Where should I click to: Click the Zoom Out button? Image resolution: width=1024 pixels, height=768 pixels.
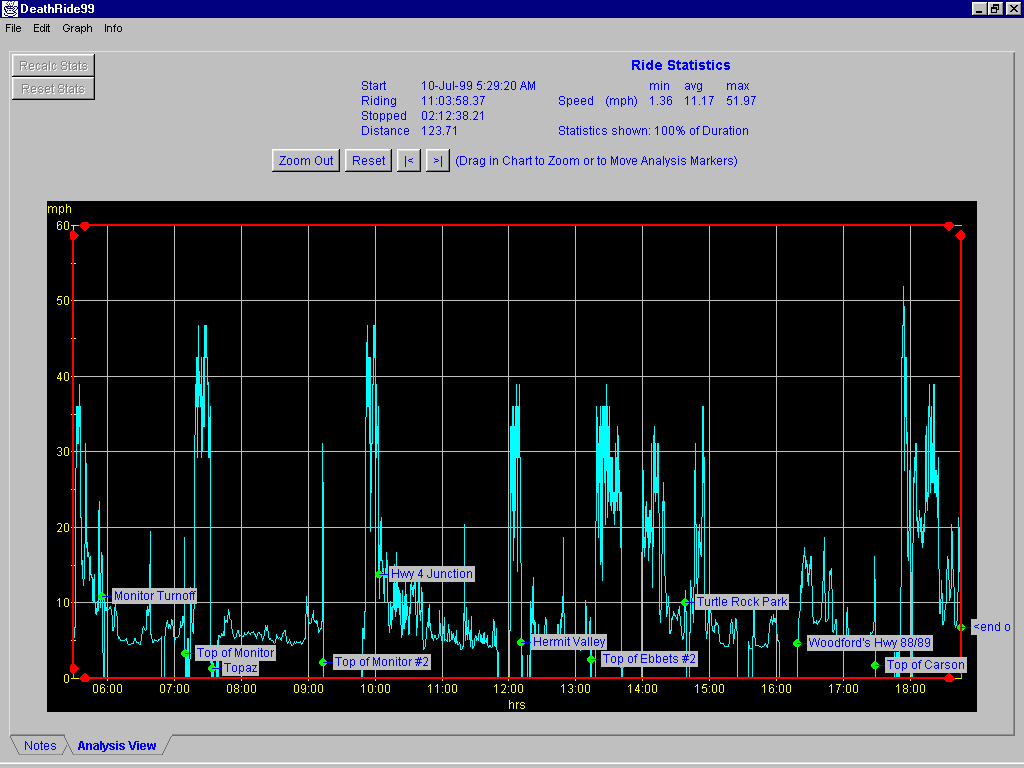point(306,161)
